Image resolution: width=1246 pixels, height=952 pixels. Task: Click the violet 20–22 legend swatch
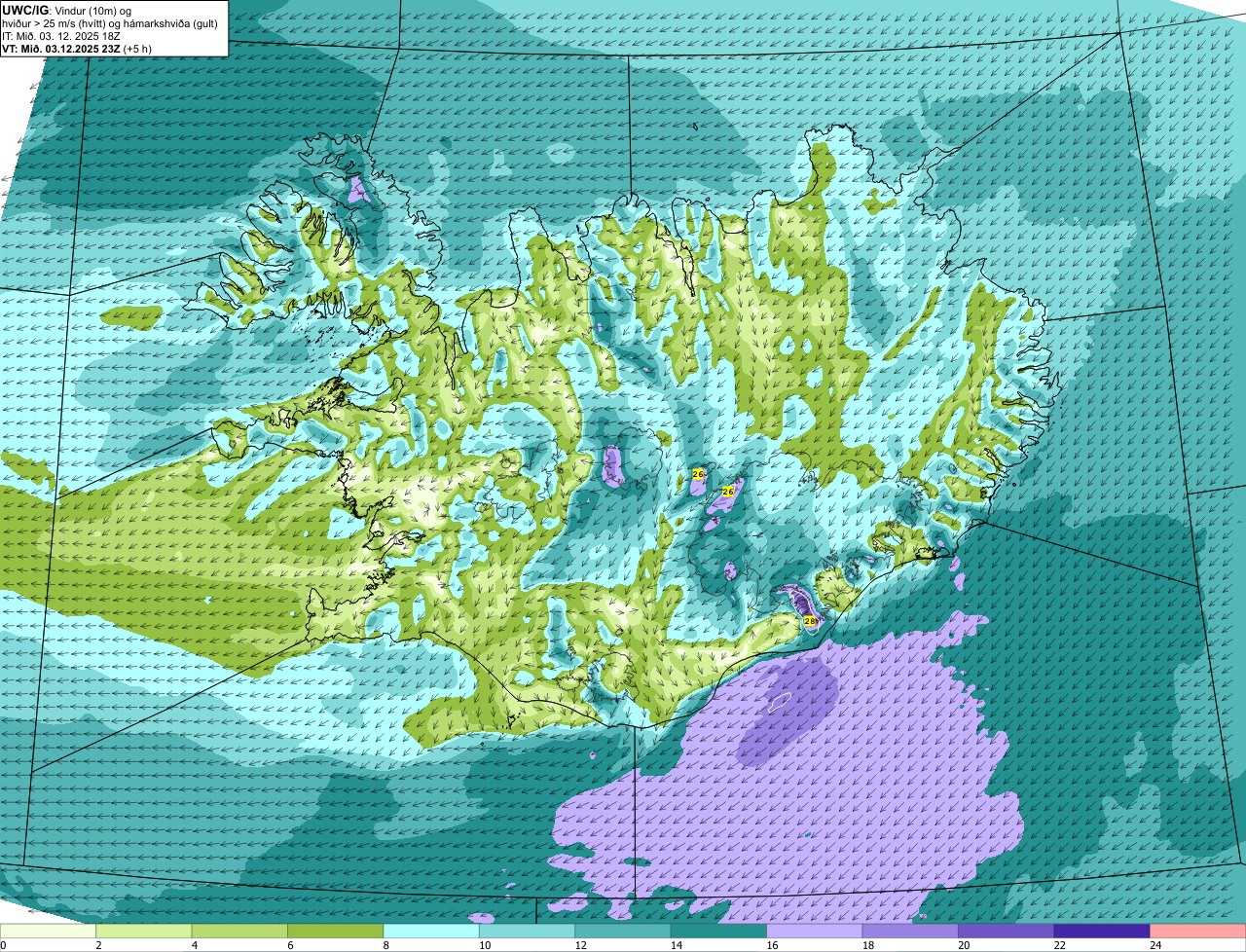tap(1007, 932)
